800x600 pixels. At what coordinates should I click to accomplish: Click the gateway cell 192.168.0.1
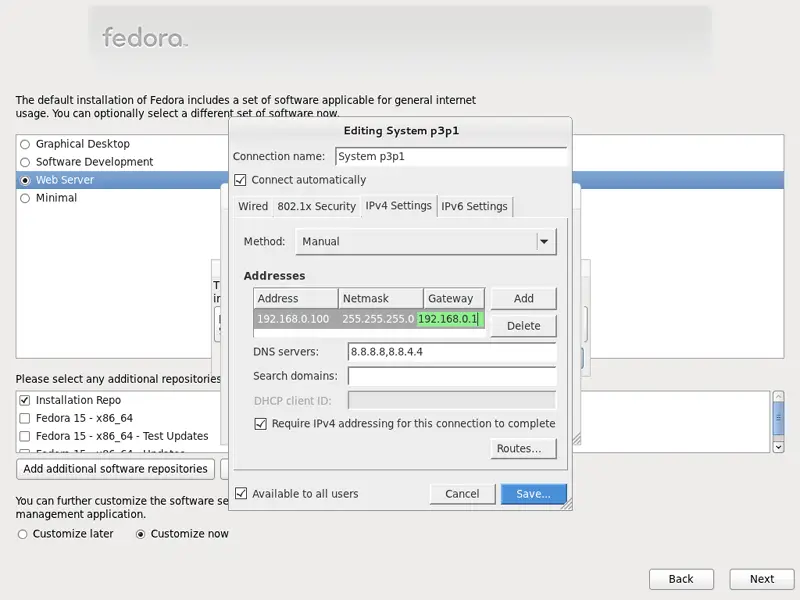tap(450, 319)
